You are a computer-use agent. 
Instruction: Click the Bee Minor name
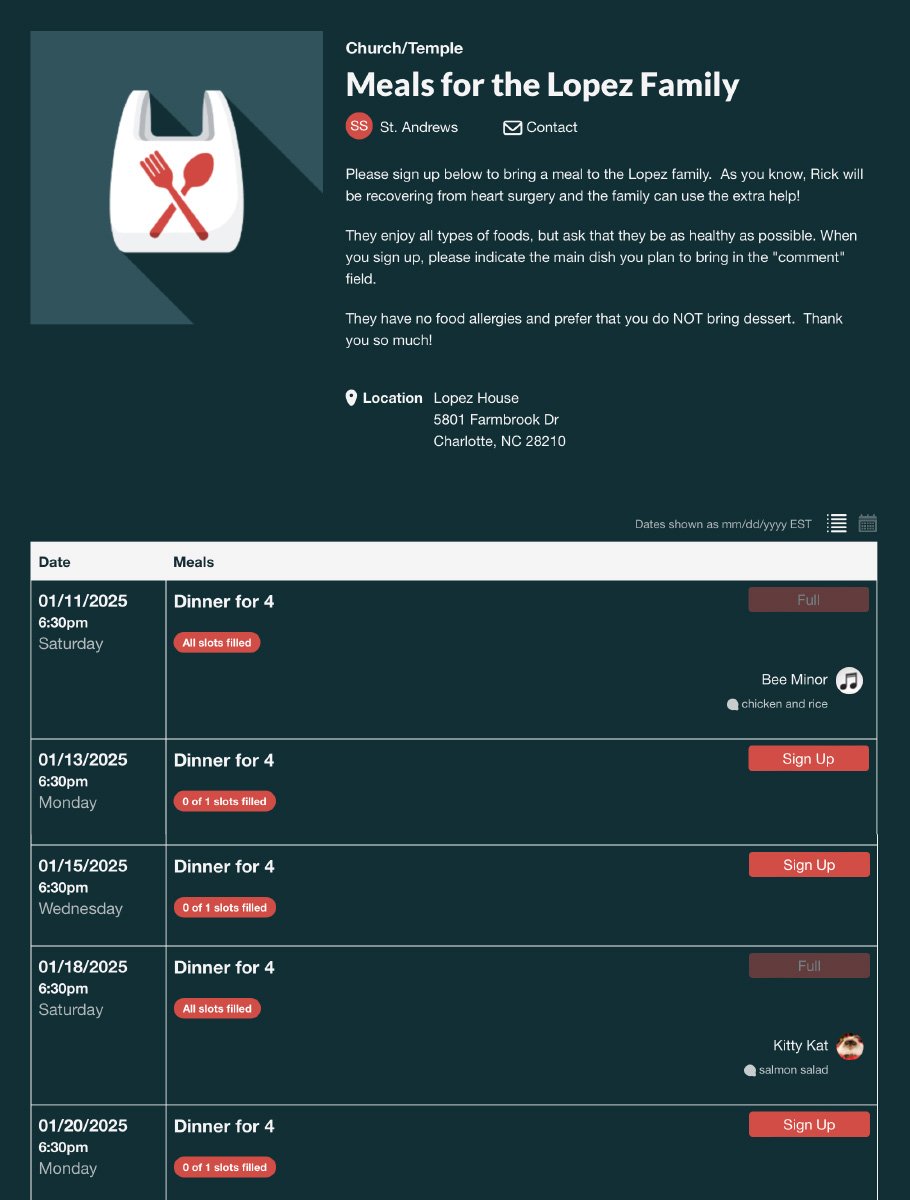795,680
